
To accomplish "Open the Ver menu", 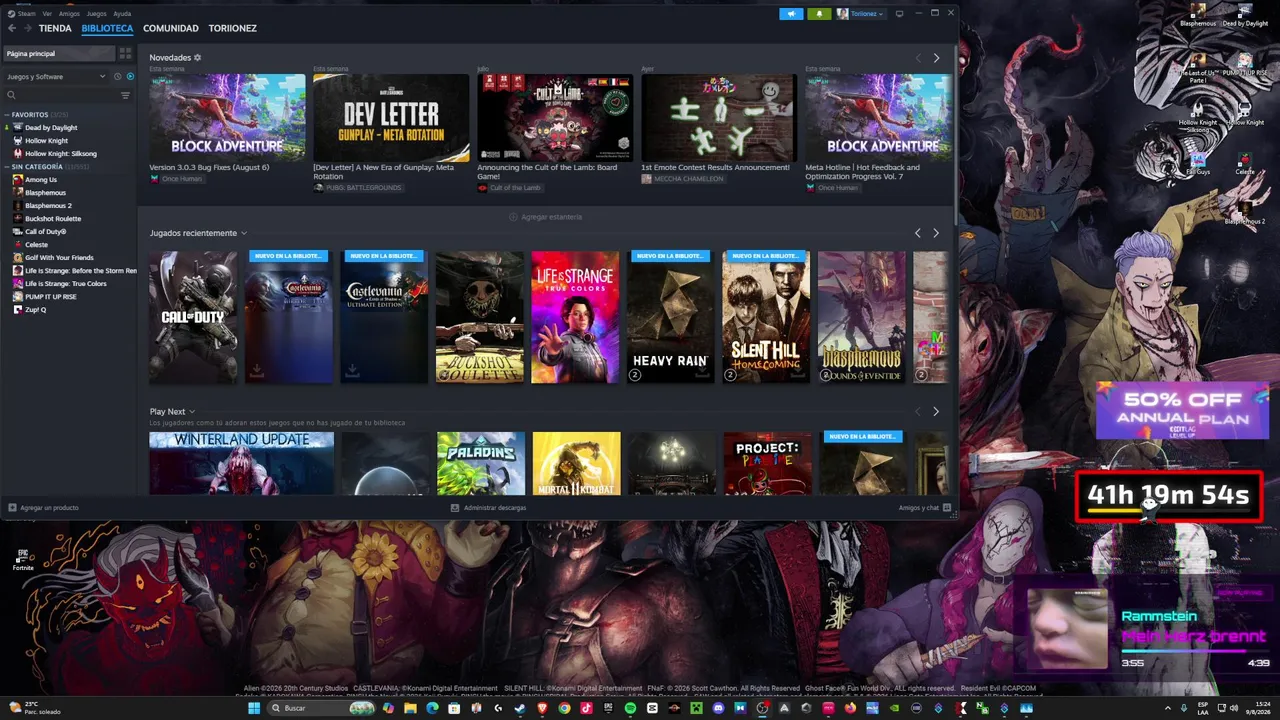I will coord(47,14).
